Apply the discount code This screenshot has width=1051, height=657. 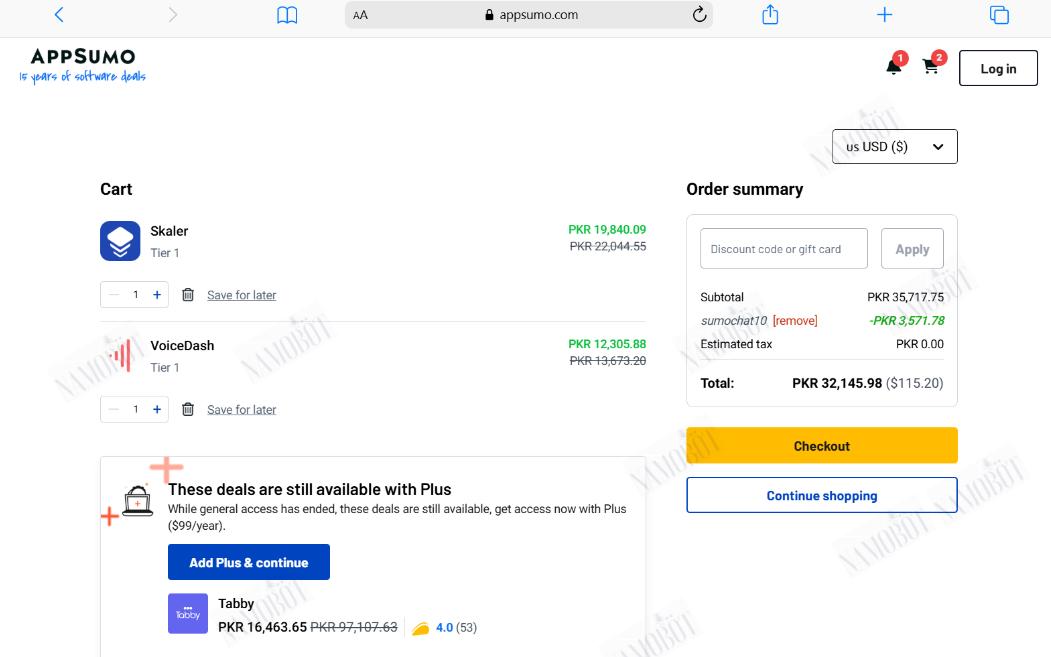click(912, 249)
